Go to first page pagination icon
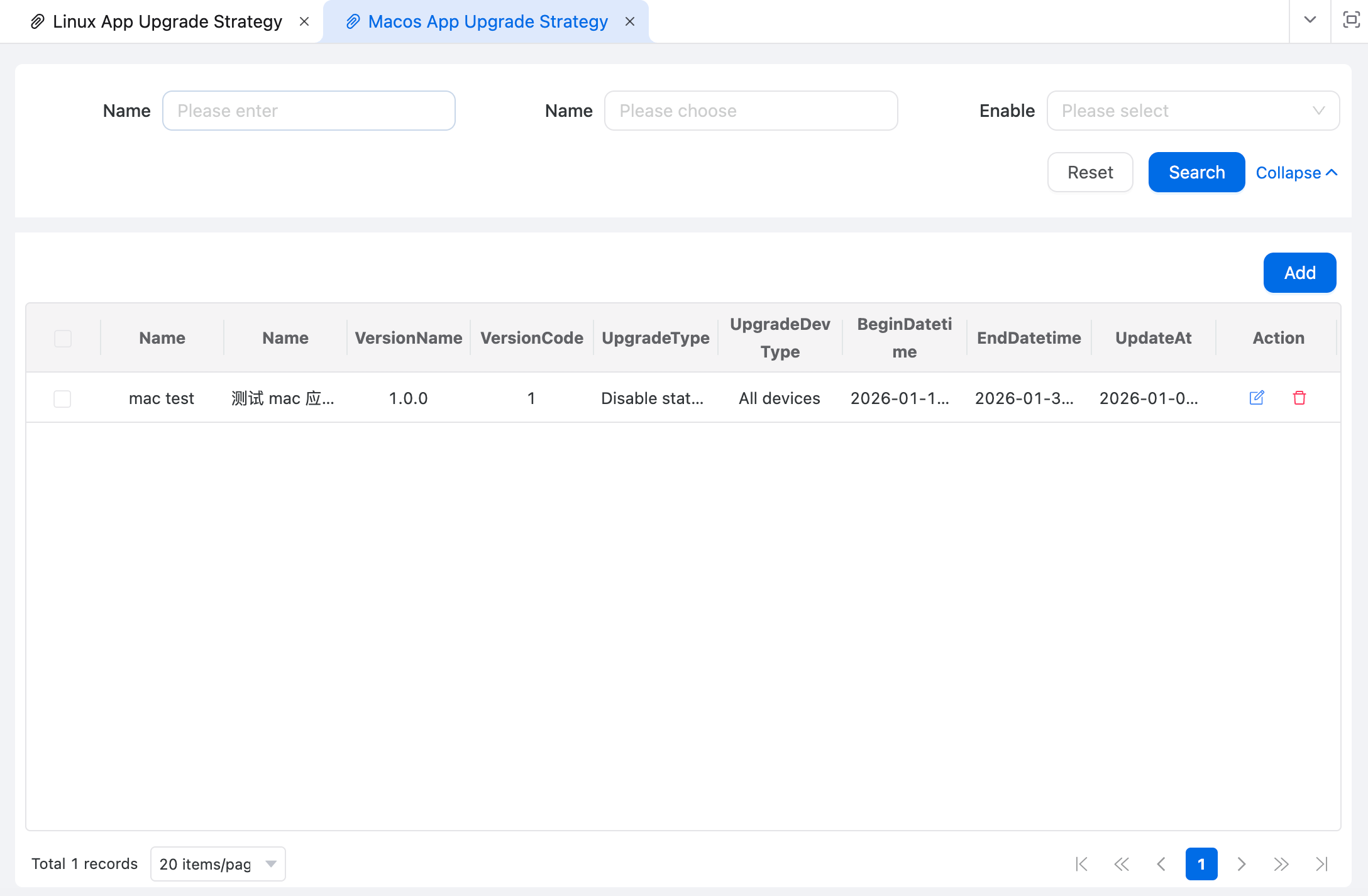Screen dimensions: 1368x896 coord(1081,864)
